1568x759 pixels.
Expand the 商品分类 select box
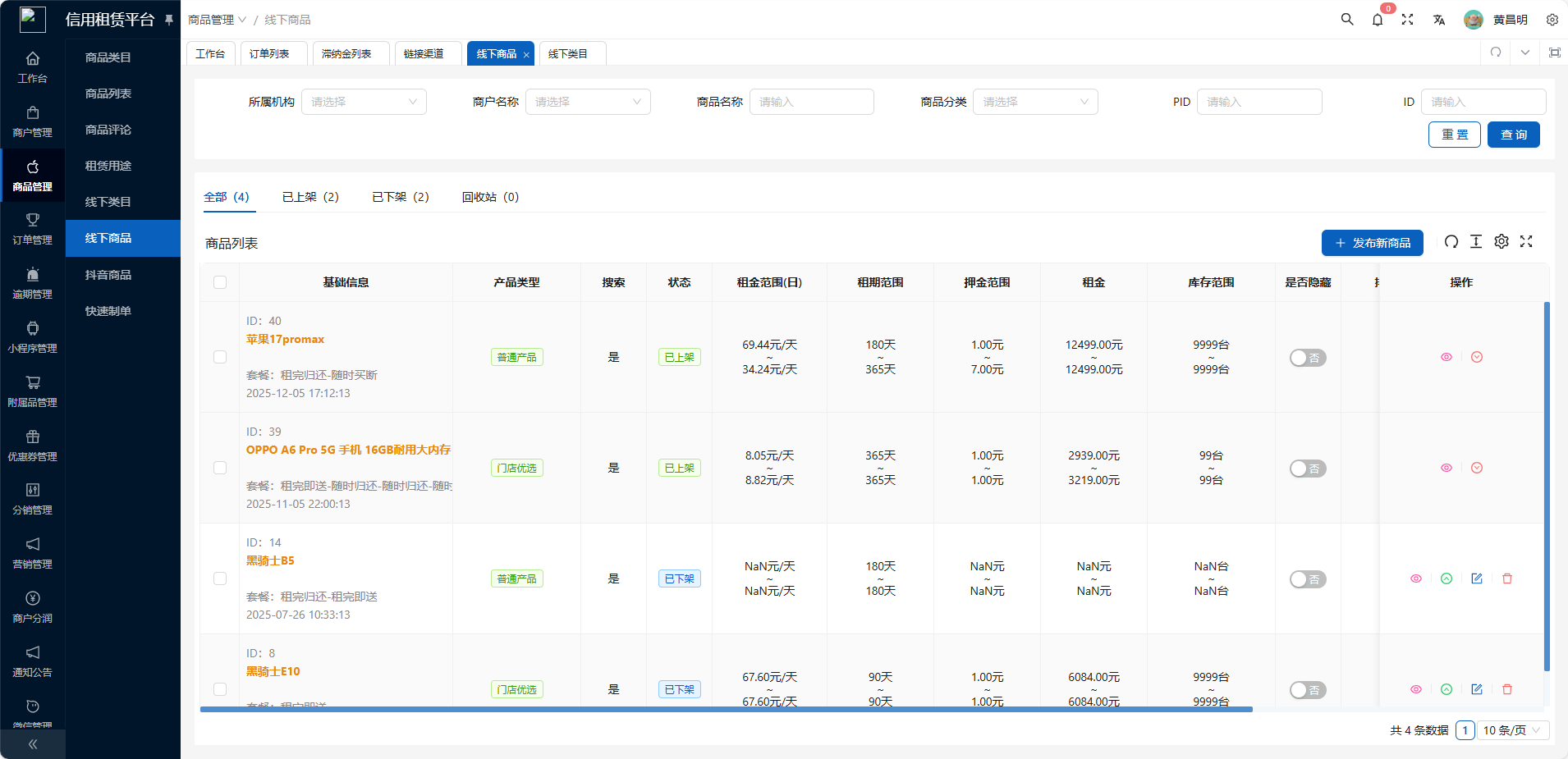coord(1034,102)
